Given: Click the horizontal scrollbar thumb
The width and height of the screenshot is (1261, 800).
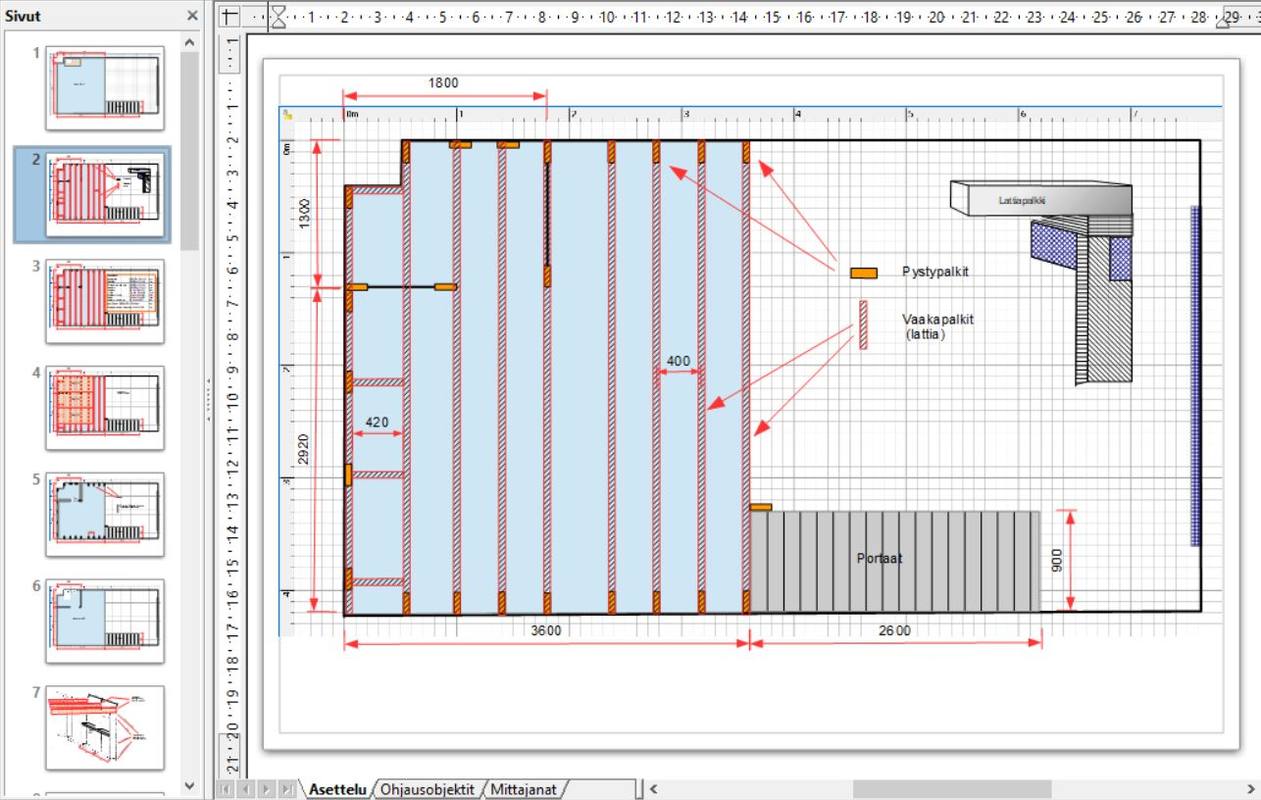Looking at the screenshot, I should coord(950,789).
